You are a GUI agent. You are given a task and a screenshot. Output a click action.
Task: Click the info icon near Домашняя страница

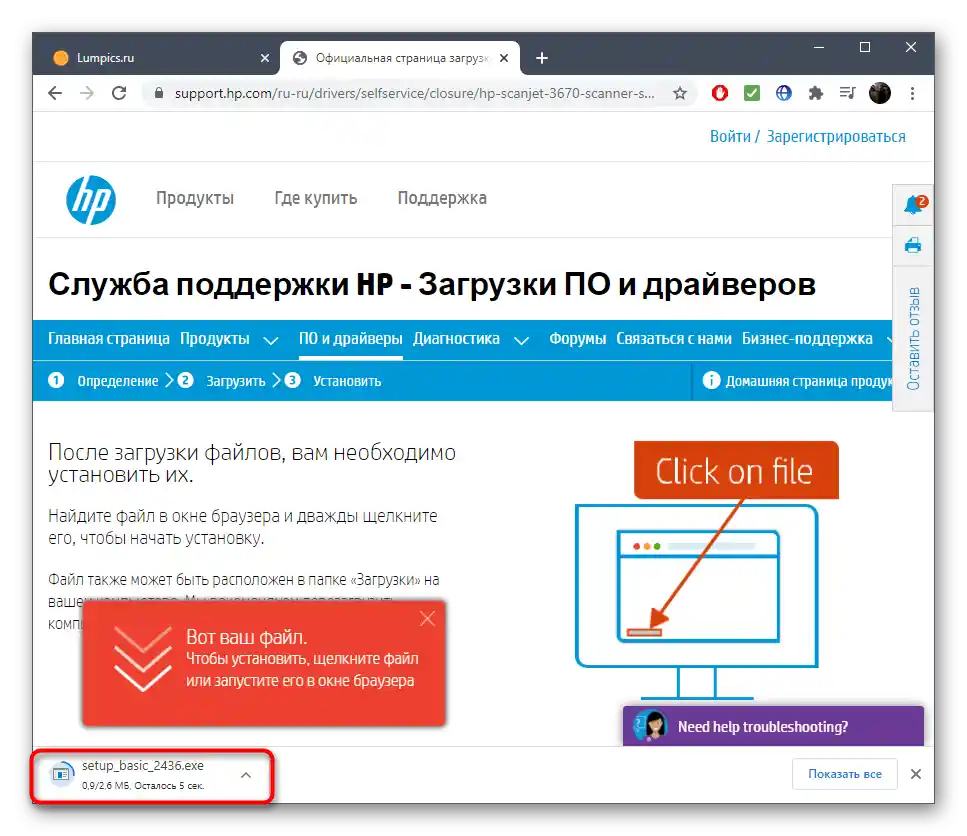coord(711,380)
